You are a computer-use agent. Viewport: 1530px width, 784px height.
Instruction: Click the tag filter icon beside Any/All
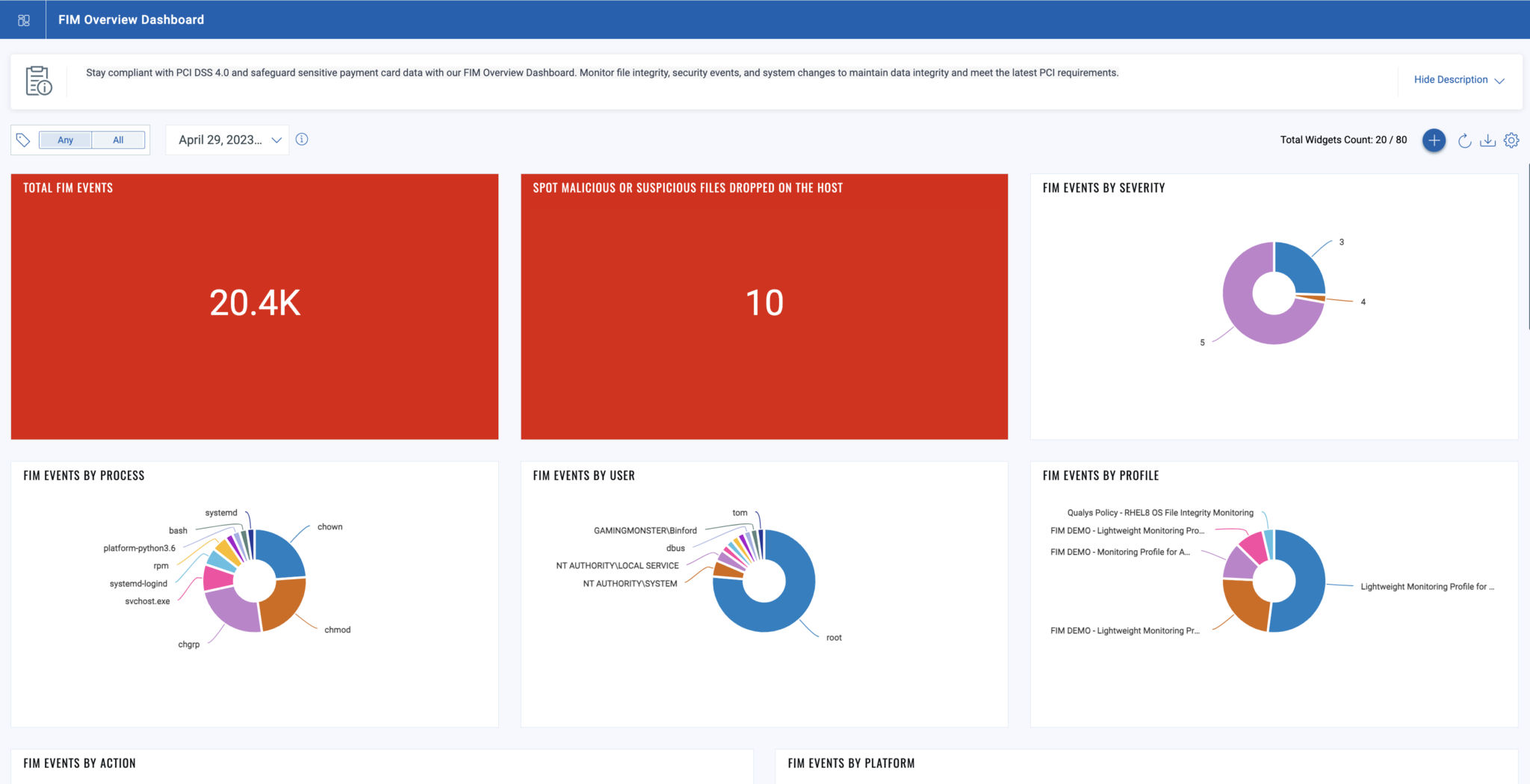tap(23, 139)
